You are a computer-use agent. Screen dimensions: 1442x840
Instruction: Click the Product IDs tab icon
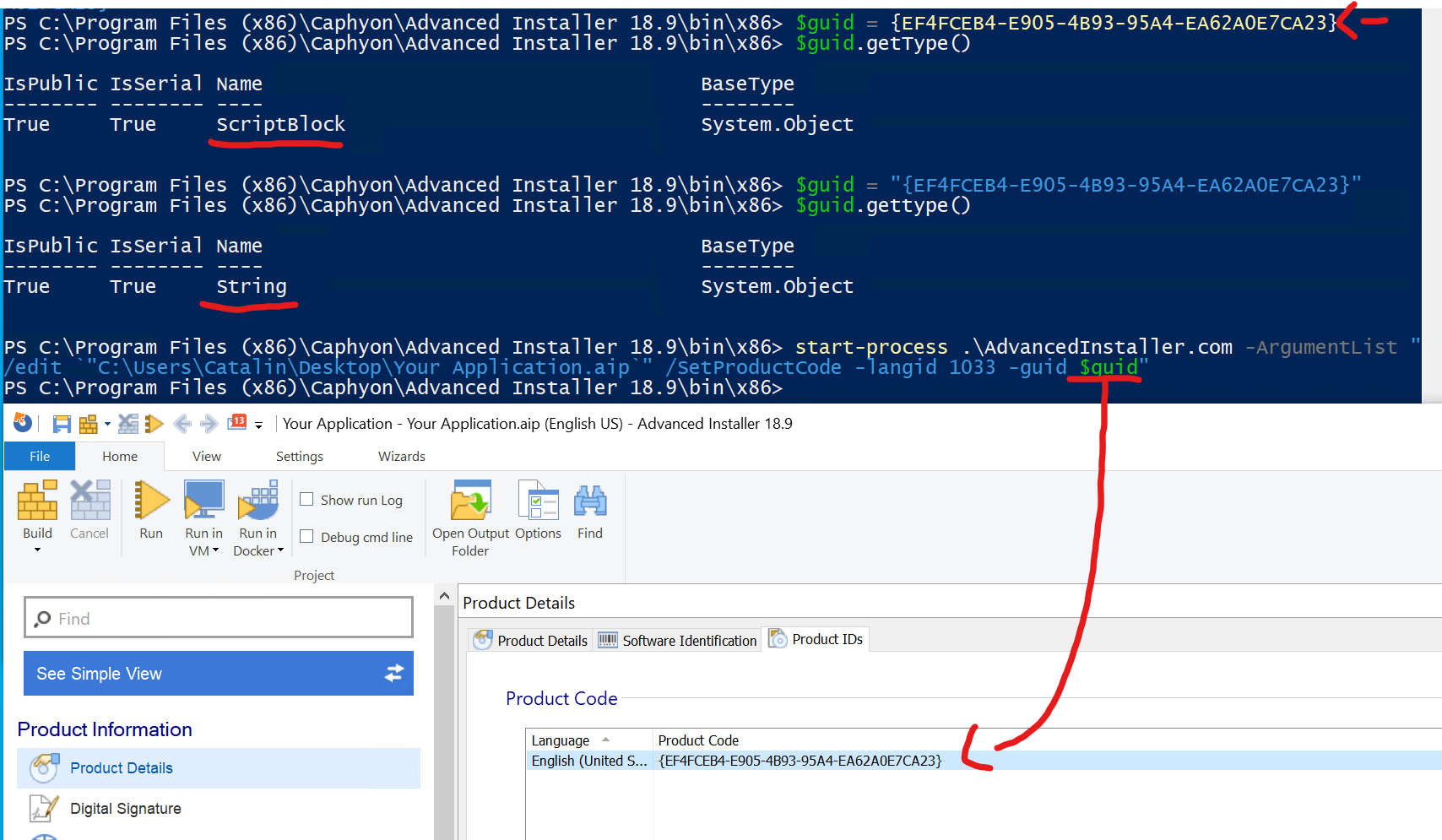pyautogui.click(x=778, y=638)
